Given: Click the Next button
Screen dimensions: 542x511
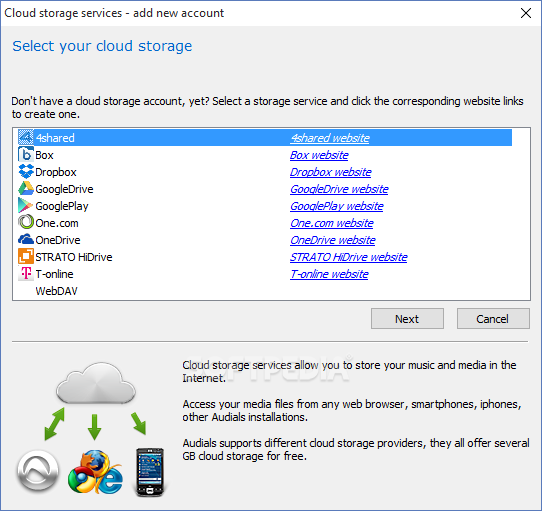Looking at the screenshot, I should [x=407, y=318].
